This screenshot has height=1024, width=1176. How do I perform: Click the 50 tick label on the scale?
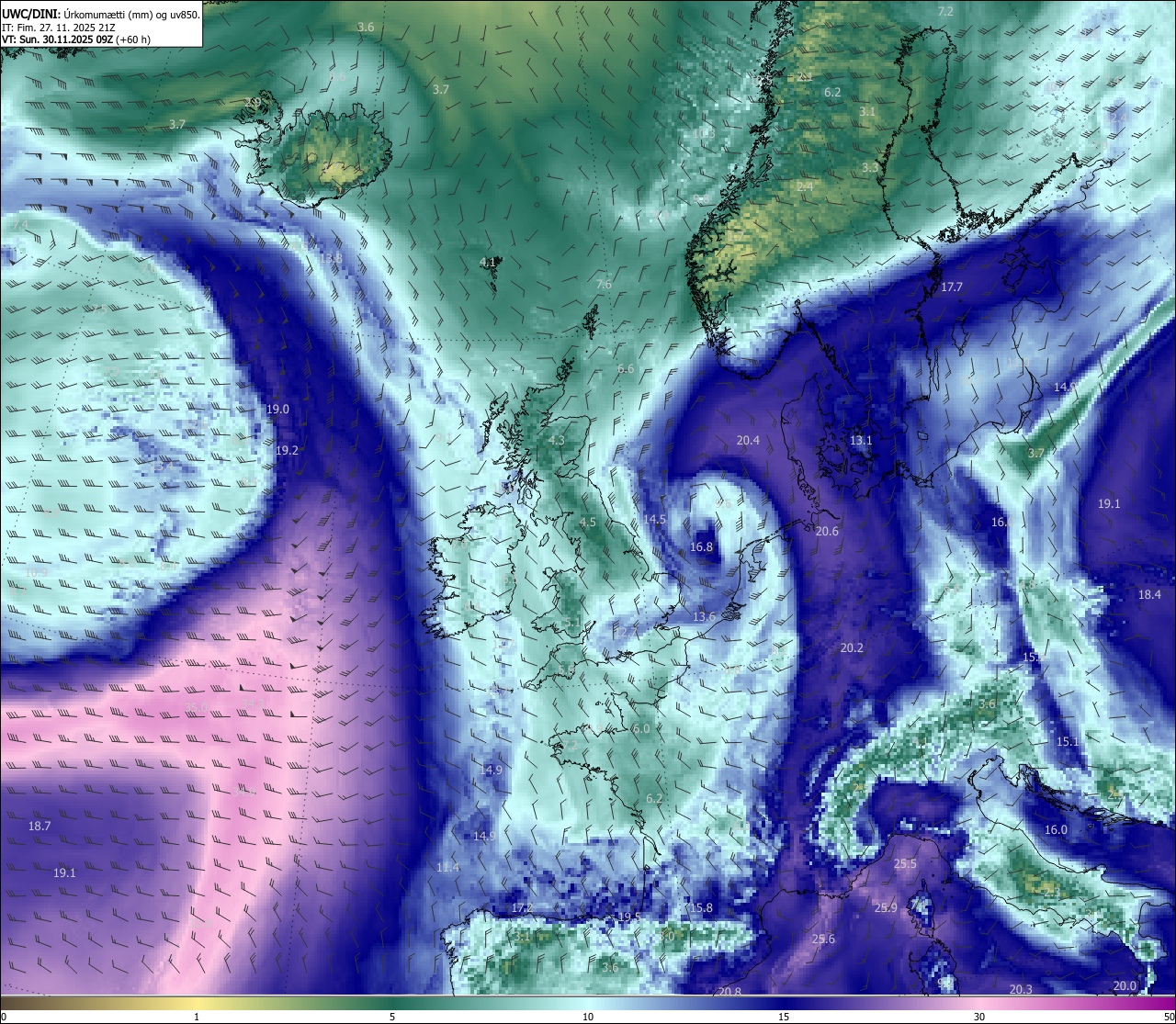(x=1169, y=1017)
